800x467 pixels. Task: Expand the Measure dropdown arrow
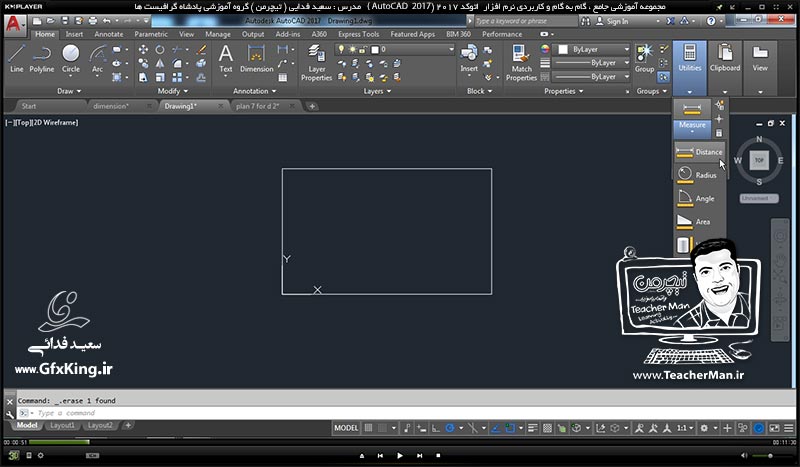point(692,132)
